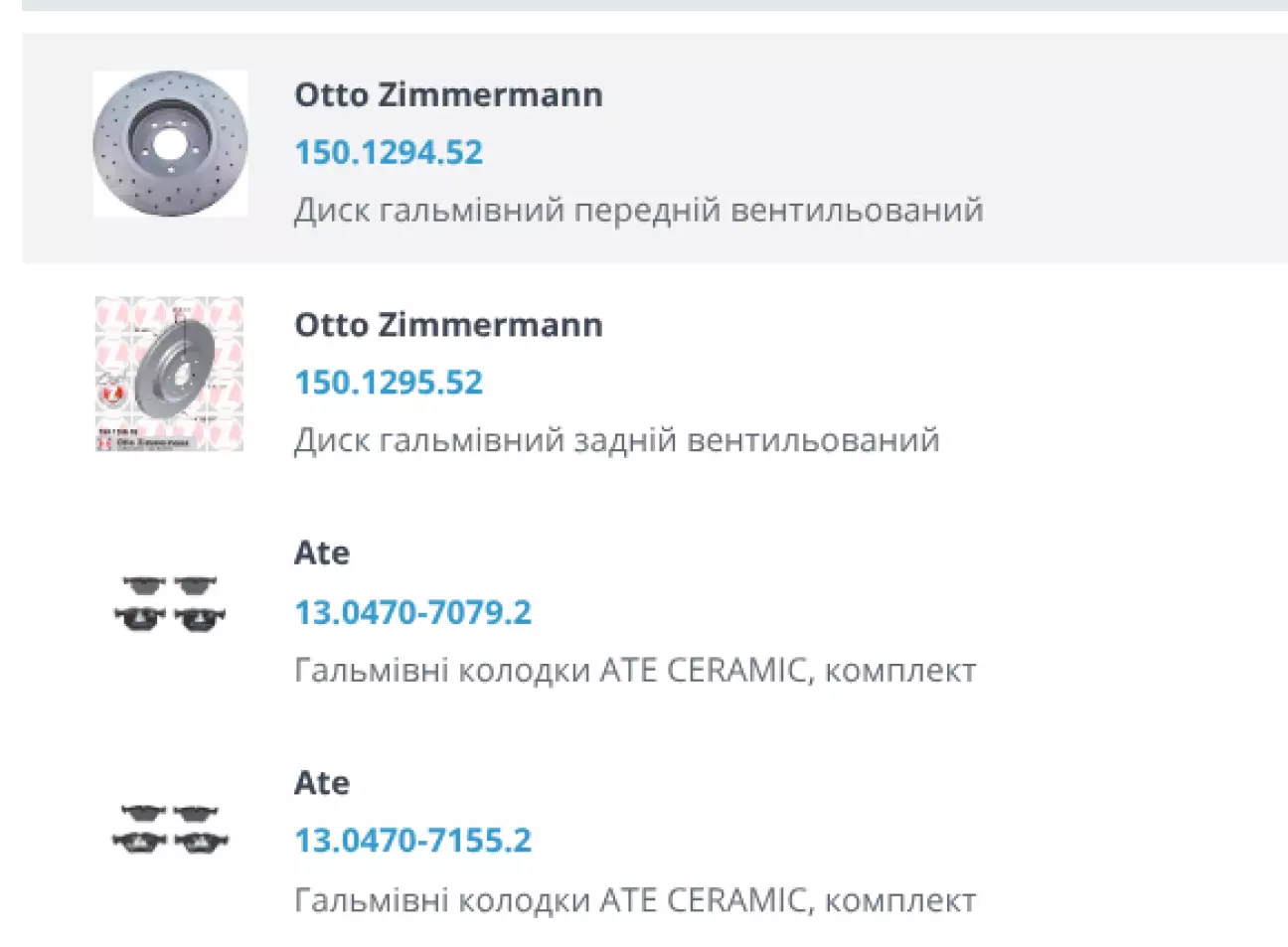Click the Ate brand above 13.0470-7079.2

coord(322,552)
